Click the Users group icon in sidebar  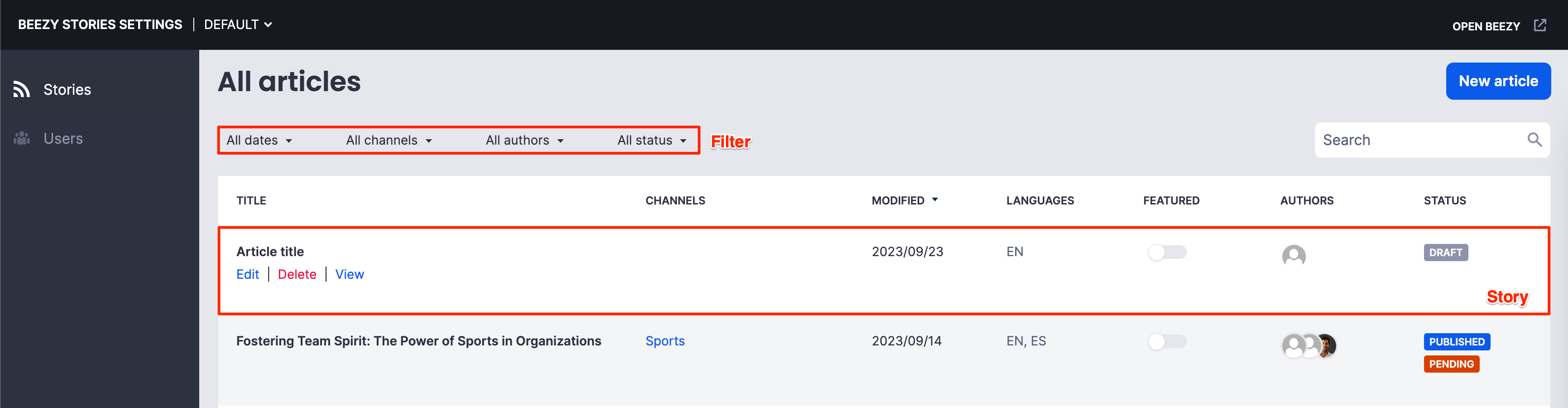pos(22,138)
